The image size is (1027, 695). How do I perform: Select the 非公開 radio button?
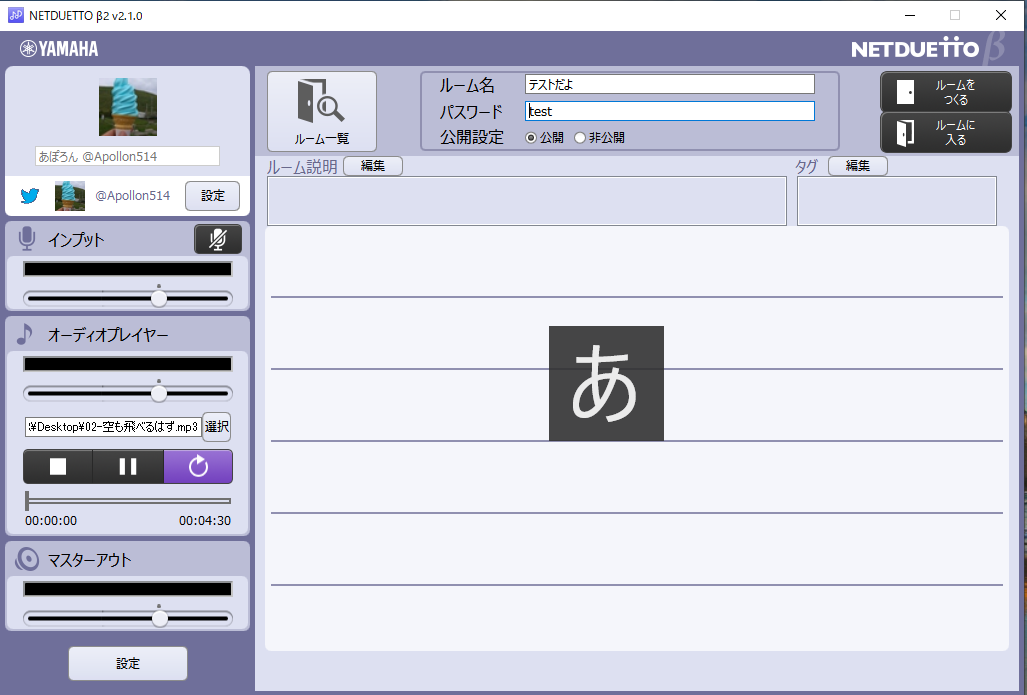[x=580, y=138]
